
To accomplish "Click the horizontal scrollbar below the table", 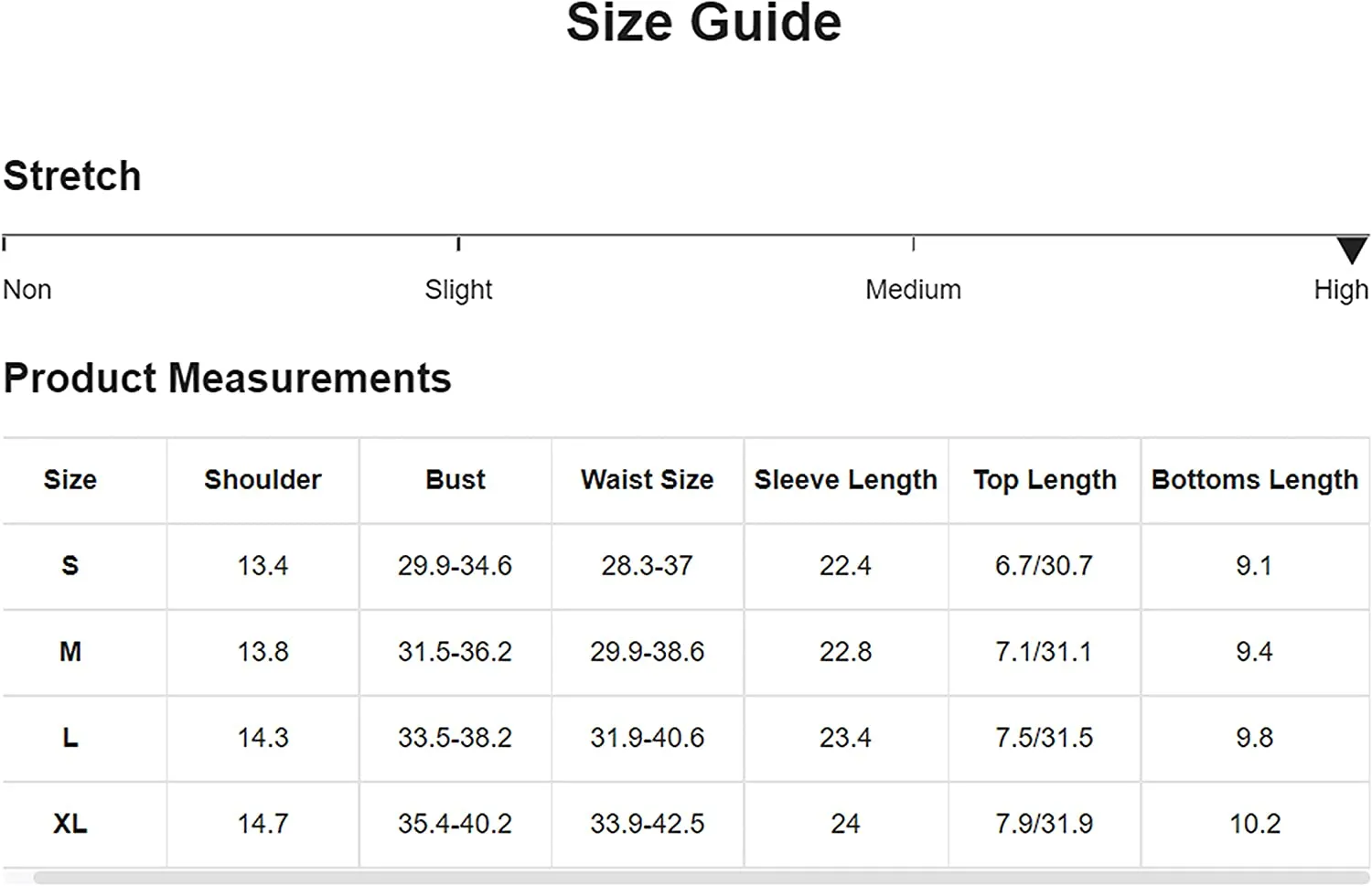I will click(x=702, y=878).
